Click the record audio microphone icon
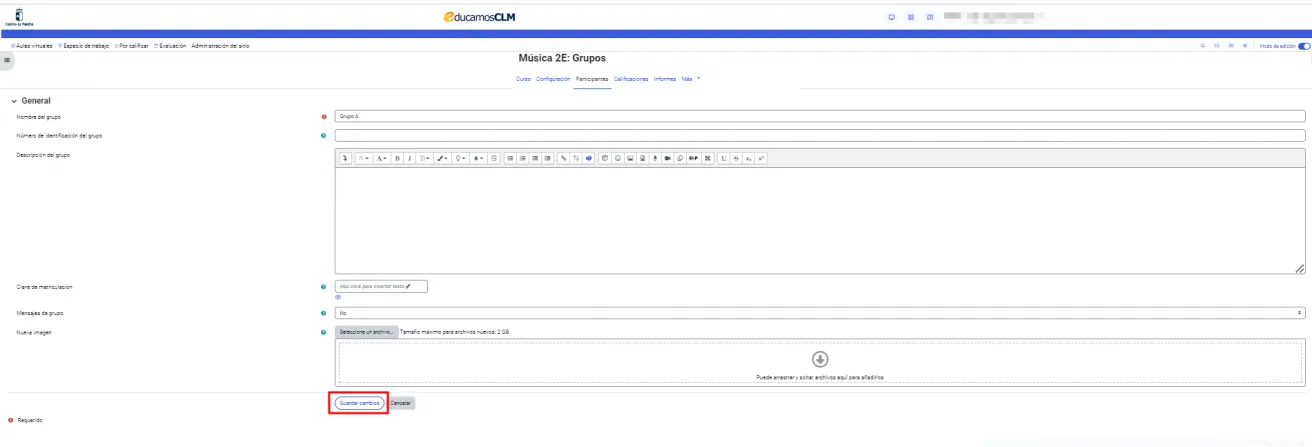The height and width of the screenshot is (447, 1312). [x=655, y=158]
